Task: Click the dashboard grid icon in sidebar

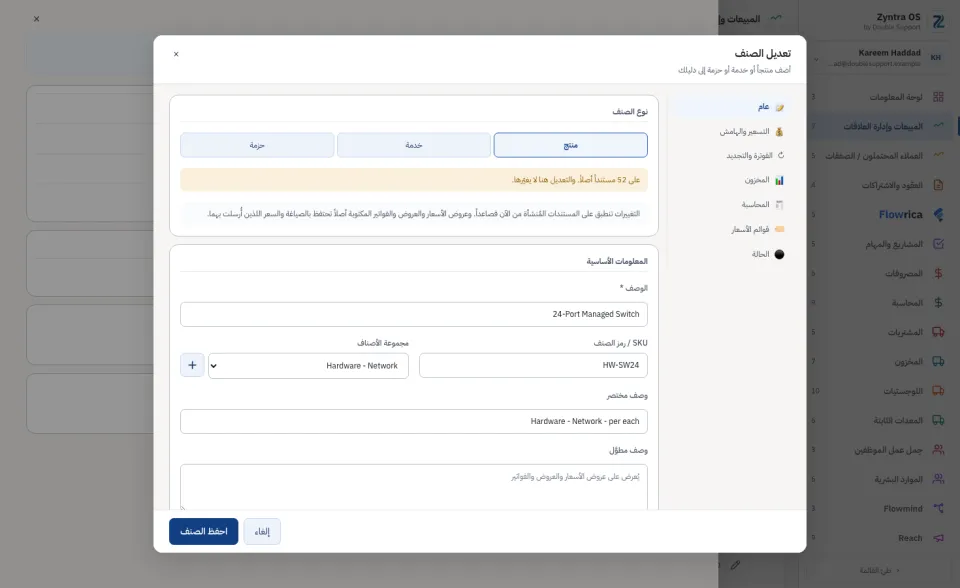Action: tap(938, 97)
